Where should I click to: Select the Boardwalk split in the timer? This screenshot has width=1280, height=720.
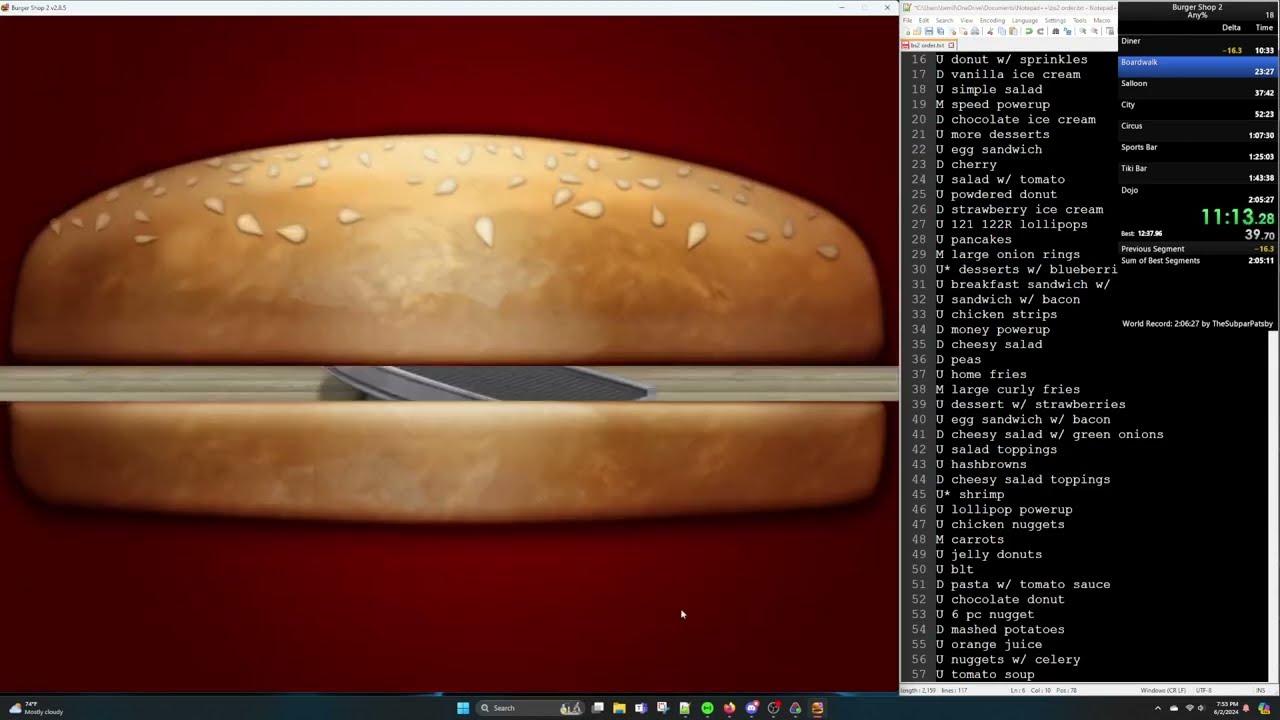point(1198,66)
